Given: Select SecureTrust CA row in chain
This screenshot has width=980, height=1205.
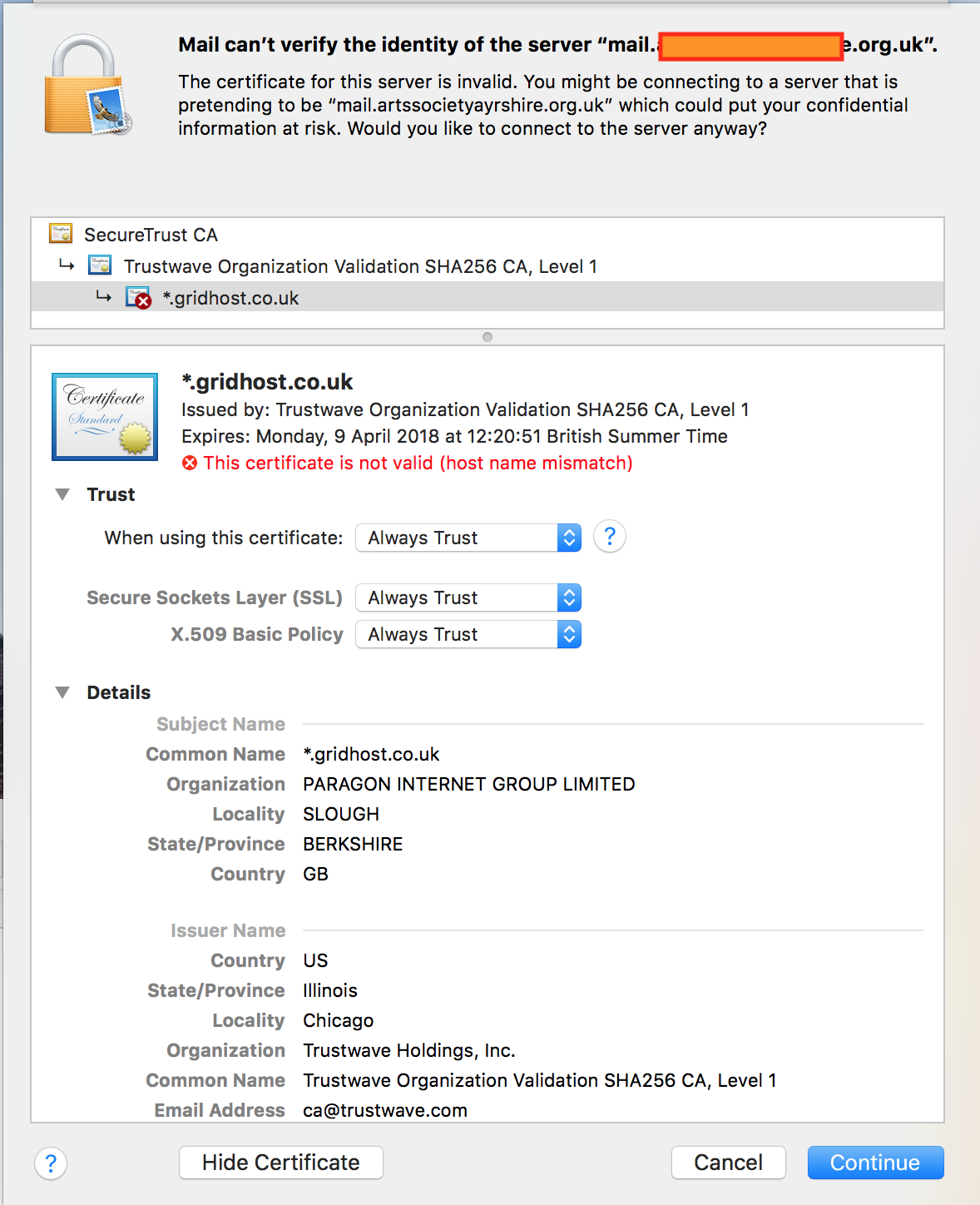Looking at the screenshot, I should pyautogui.click(x=488, y=235).
